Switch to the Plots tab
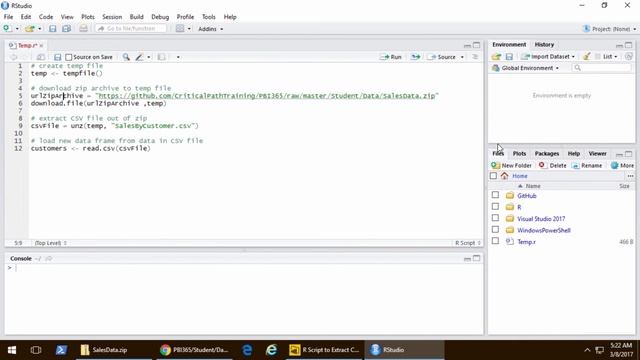This screenshot has width=640, height=360. click(519, 153)
